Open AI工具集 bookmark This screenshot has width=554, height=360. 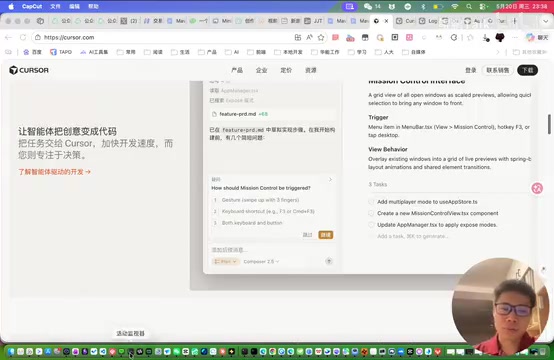point(94,52)
